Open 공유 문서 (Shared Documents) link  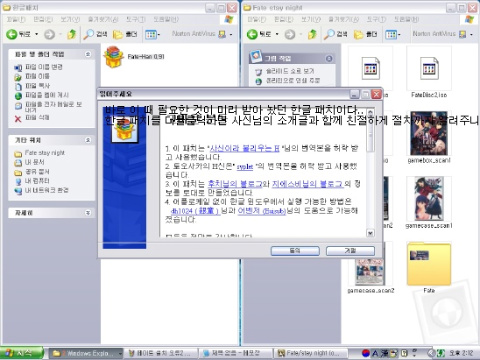37,172
